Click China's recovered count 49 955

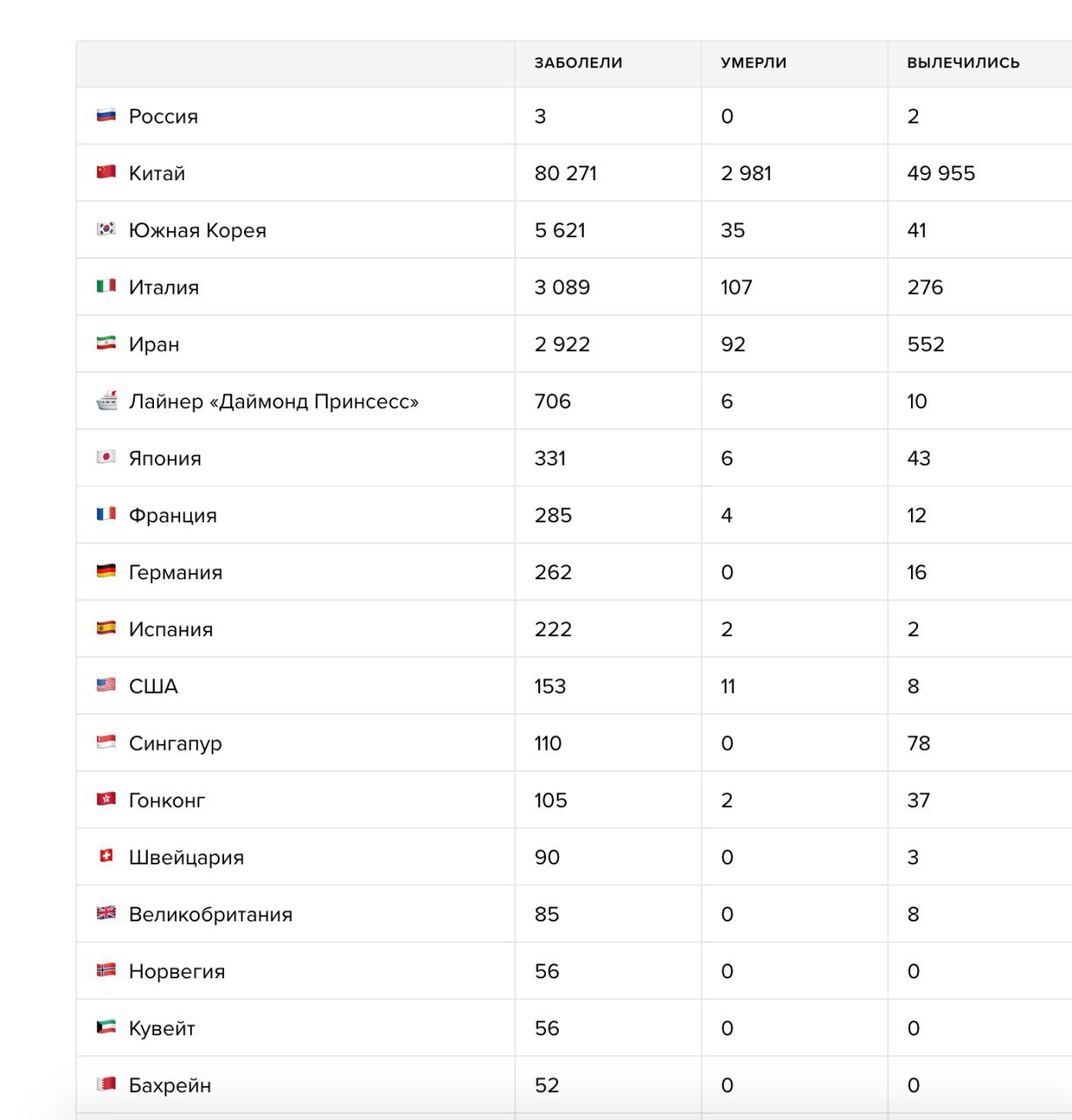(941, 173)
